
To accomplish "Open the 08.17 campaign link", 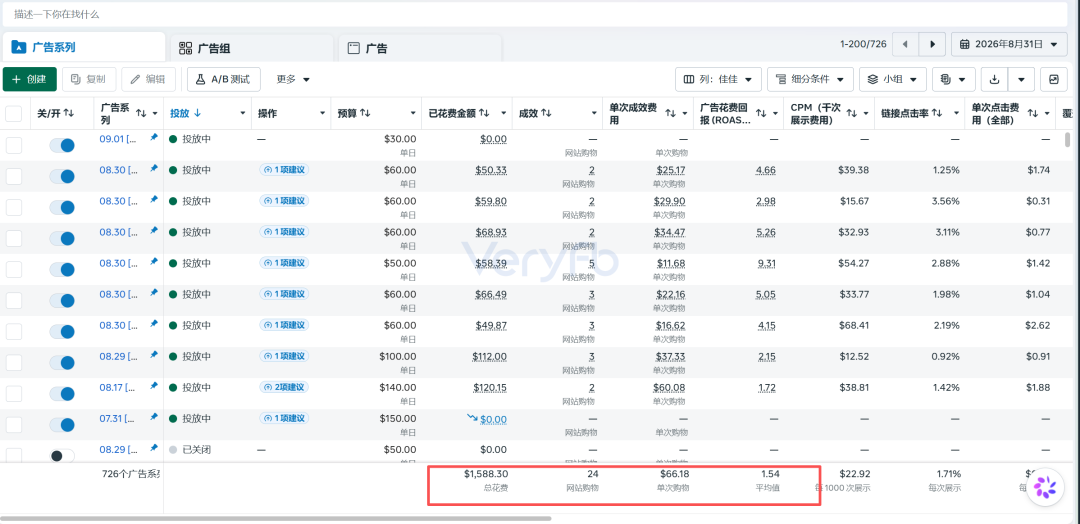I will coord(118,388).
